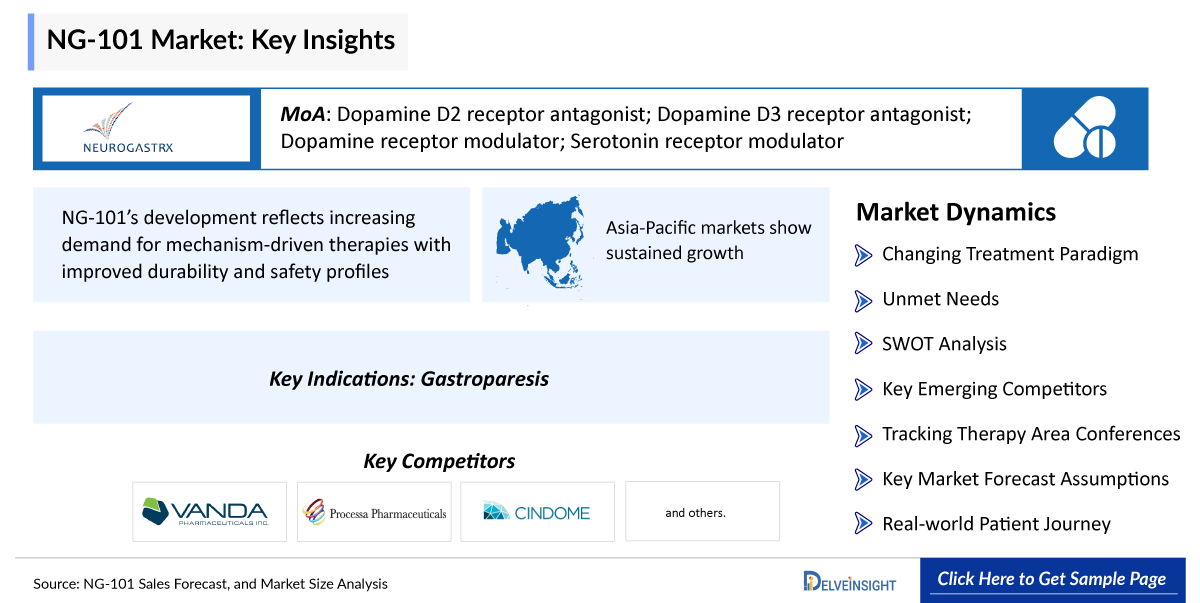This screenshot has height=603, width=1200.
Task: Click arrow icon beside Unmet Needs
Action: (863, 300)
